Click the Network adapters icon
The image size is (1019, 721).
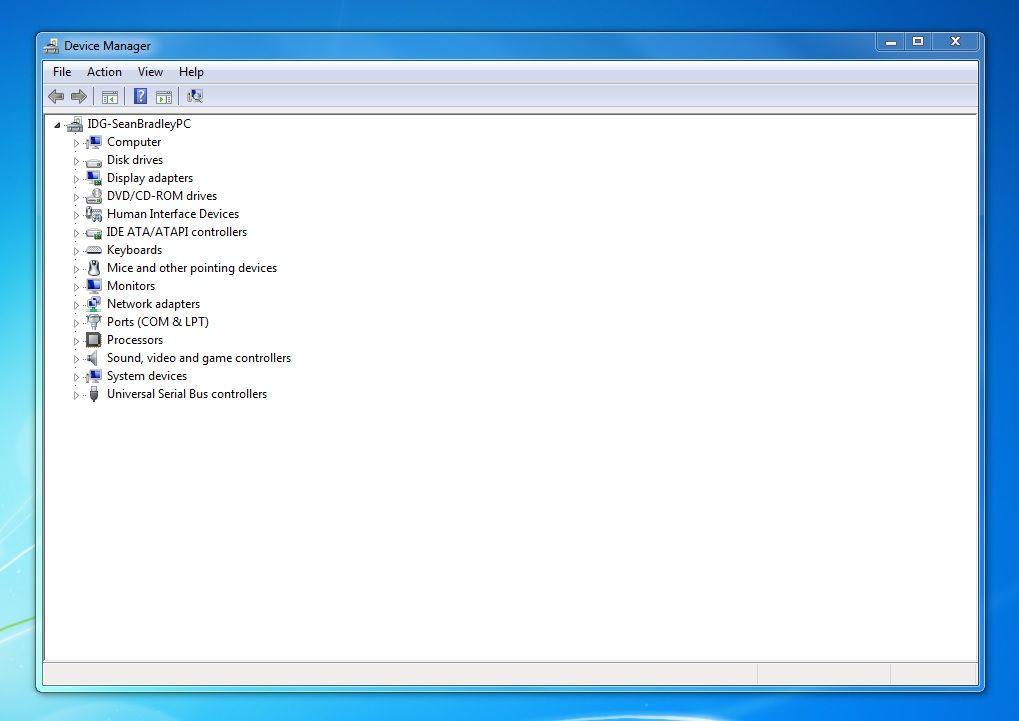(x=94, y=304)
